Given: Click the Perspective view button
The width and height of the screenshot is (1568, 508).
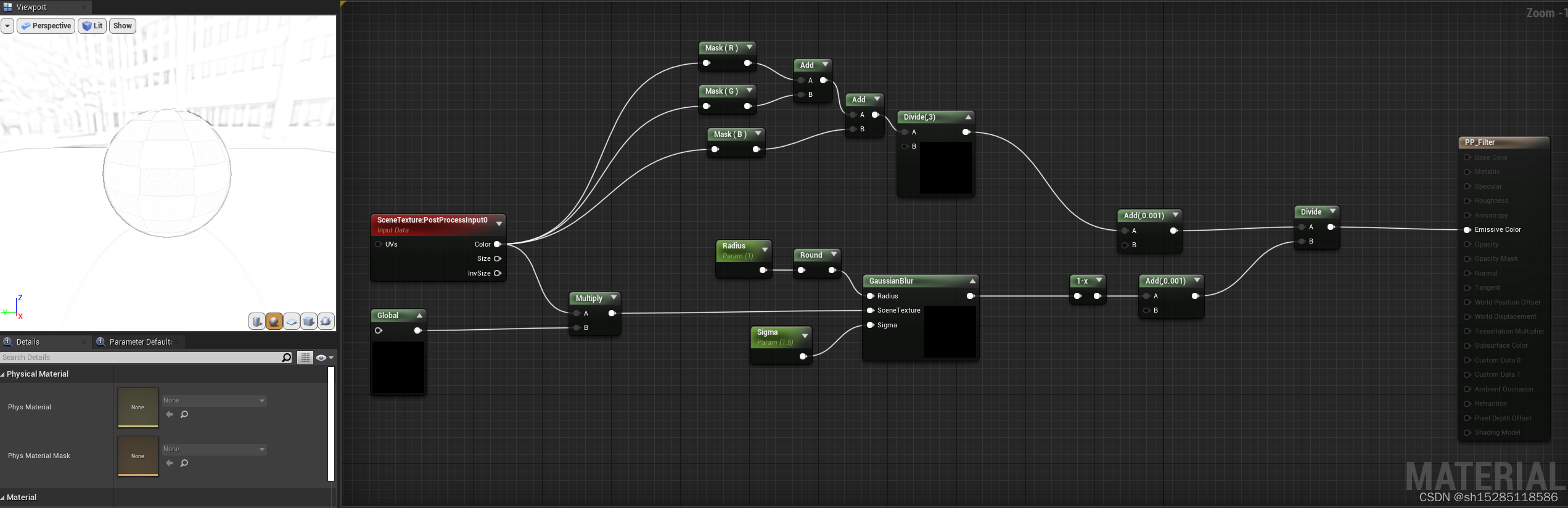Looking at the screenshot, I should coord(46,26).
